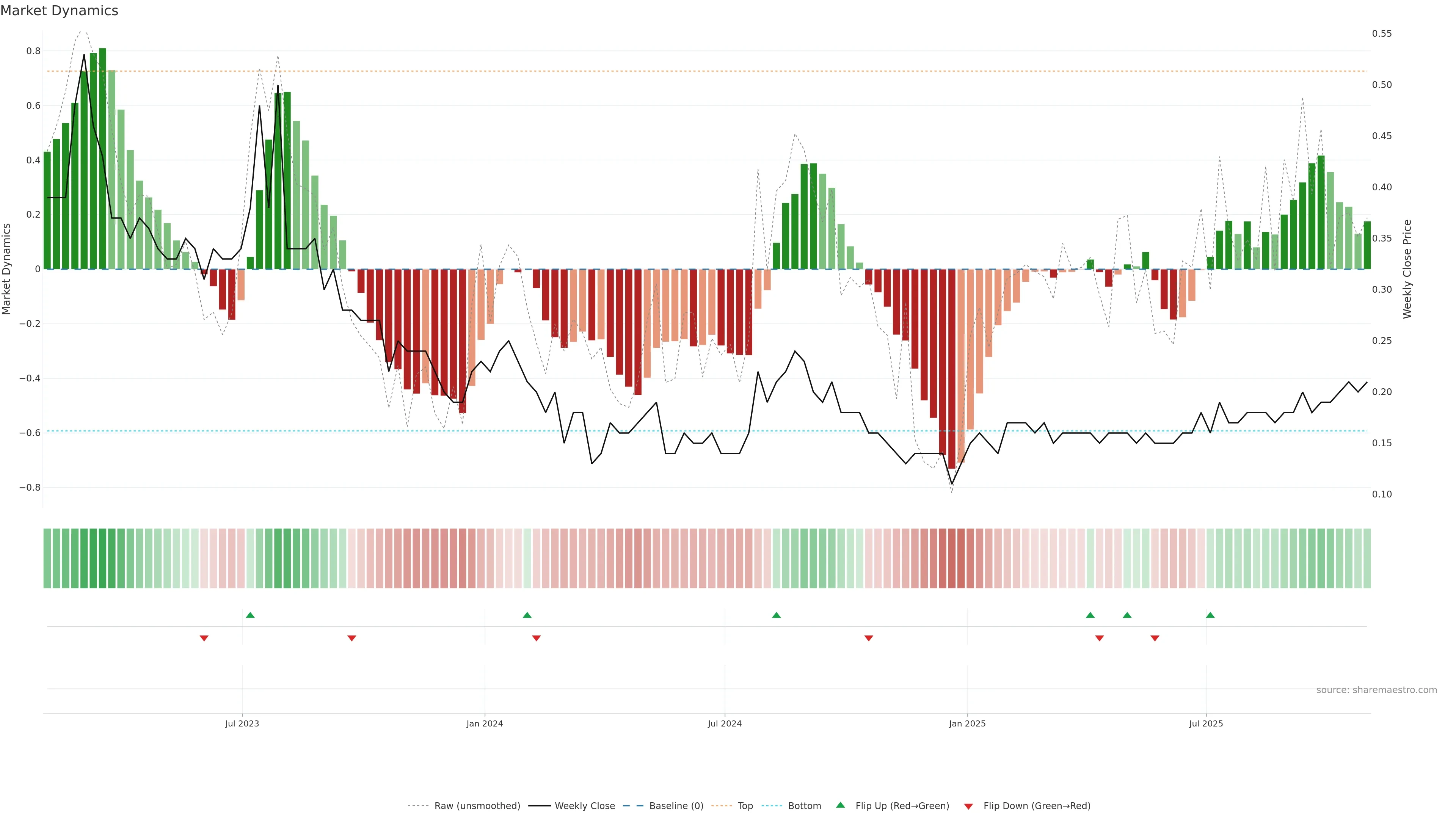Image resolution: width=1456 pixels, height=819 pixels.
Task: Click the Jan 2024 x-axis label
Action: click(x=485, y=723)
